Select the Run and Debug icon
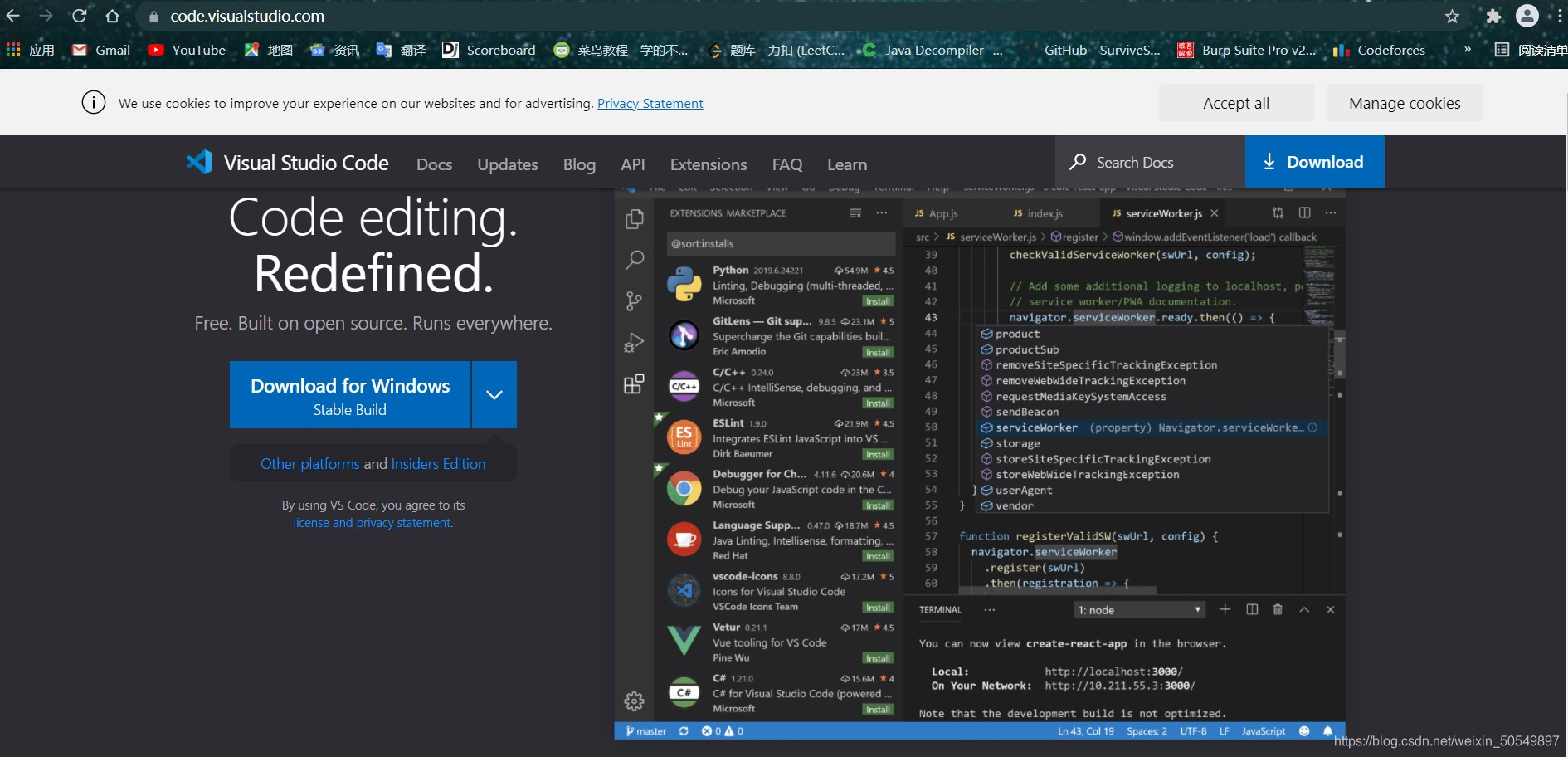The image size is (1568, 757). (635, 342)
